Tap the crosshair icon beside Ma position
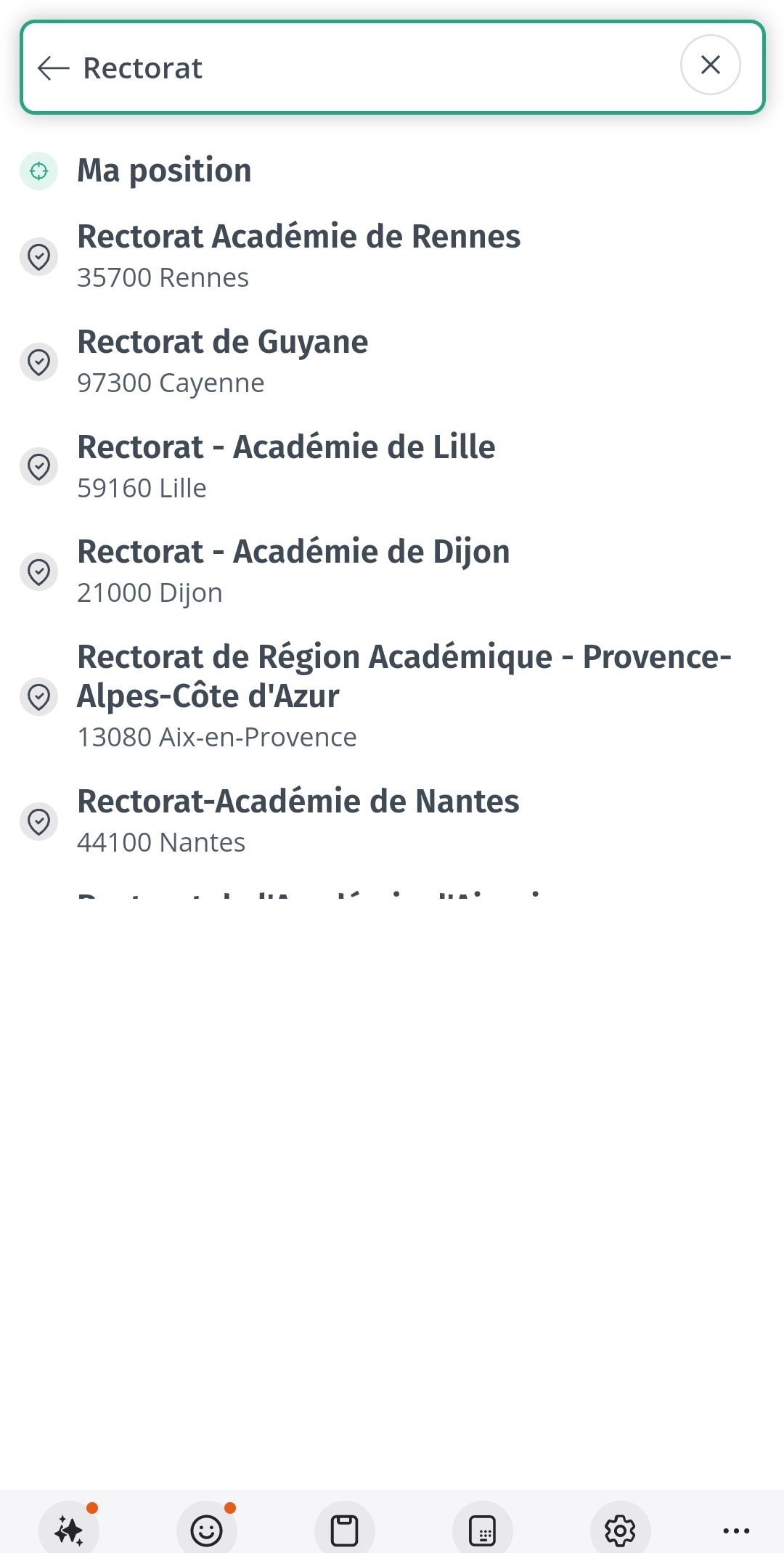The height and width of the screenshot is (1553, 784). pyautogui.click(x=38, y=171)
